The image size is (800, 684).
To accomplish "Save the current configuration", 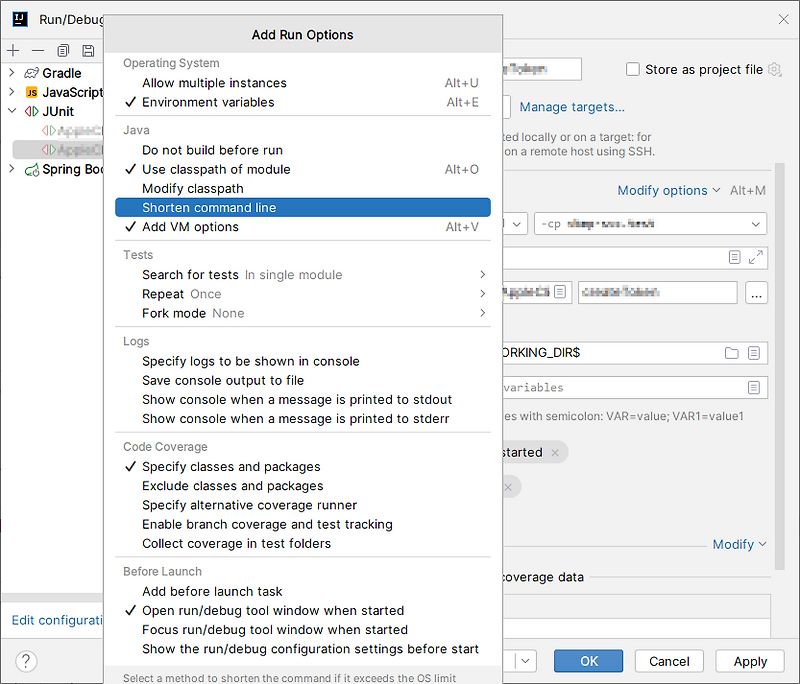I will tap(88, 50).
